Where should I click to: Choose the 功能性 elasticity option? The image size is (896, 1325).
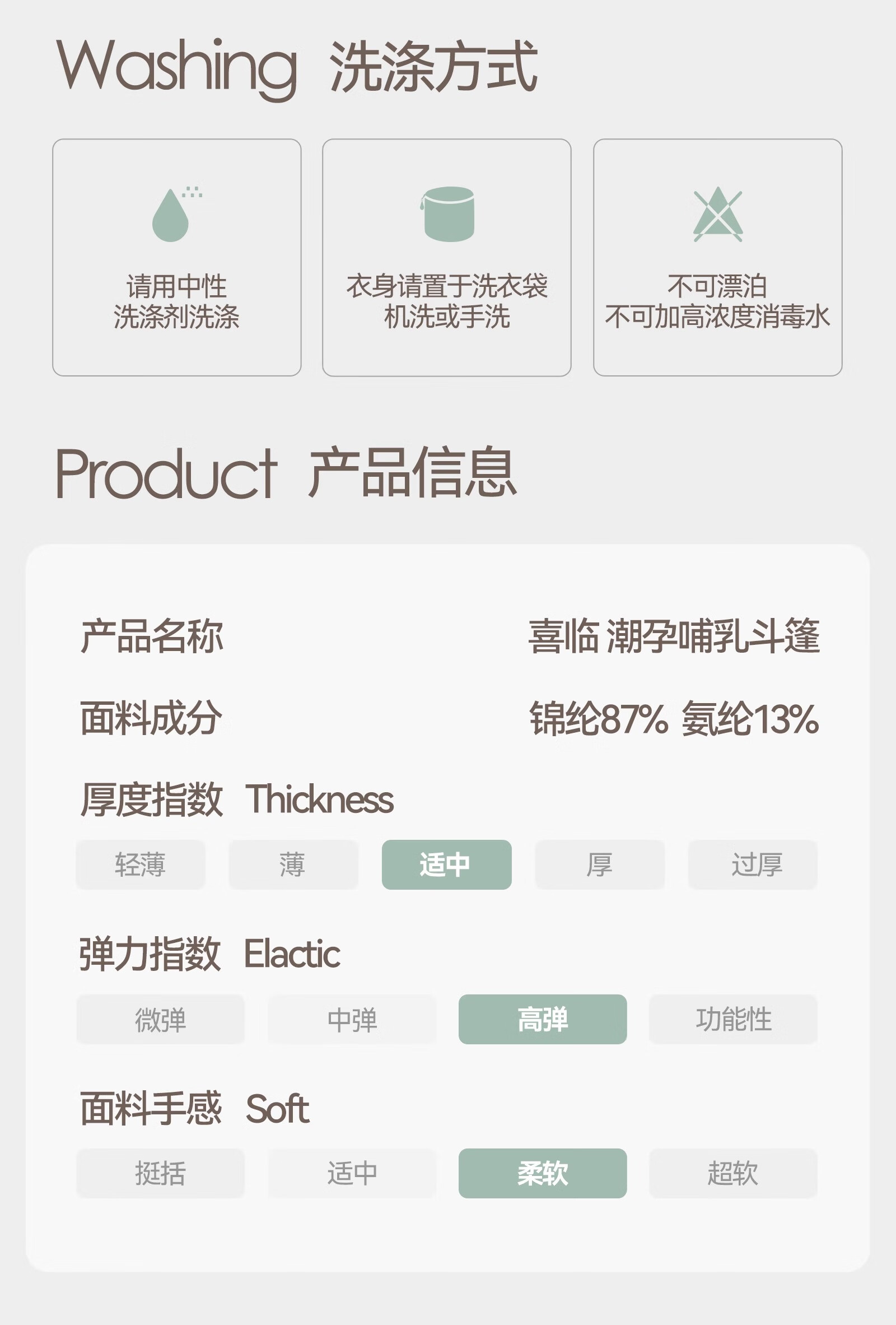[734, 1020]
